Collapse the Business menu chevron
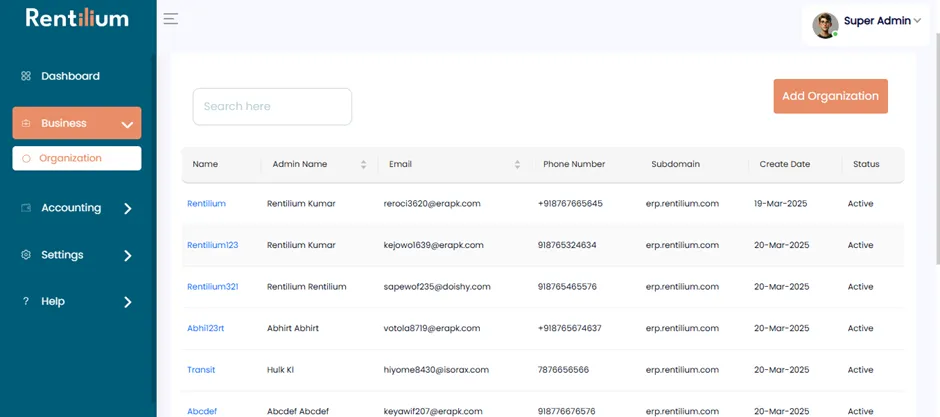 [127, 125]
